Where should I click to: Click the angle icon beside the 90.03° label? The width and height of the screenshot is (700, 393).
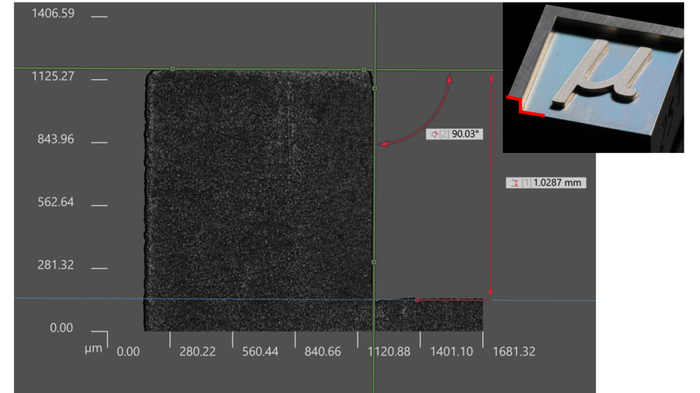[434, 134]
